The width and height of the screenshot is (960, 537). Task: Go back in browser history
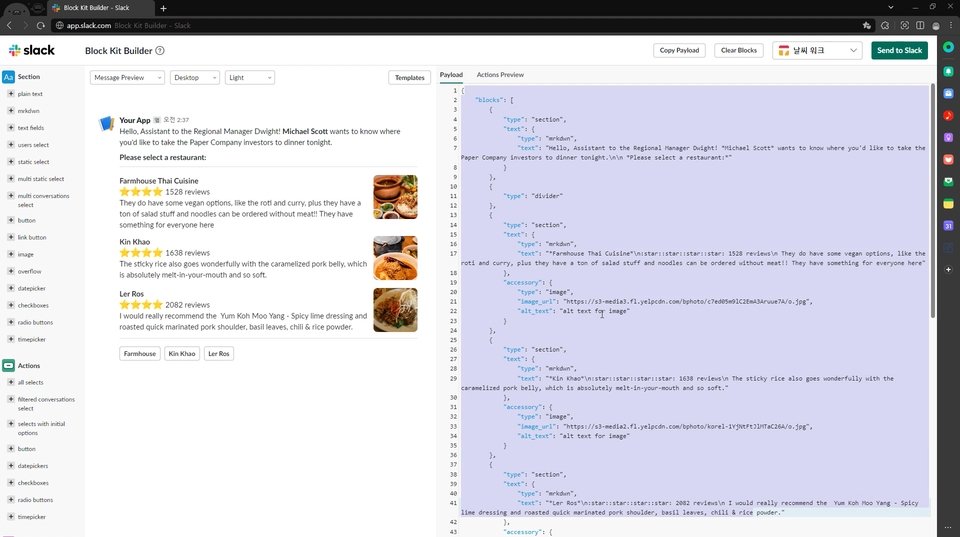click(x=9, y=25)
